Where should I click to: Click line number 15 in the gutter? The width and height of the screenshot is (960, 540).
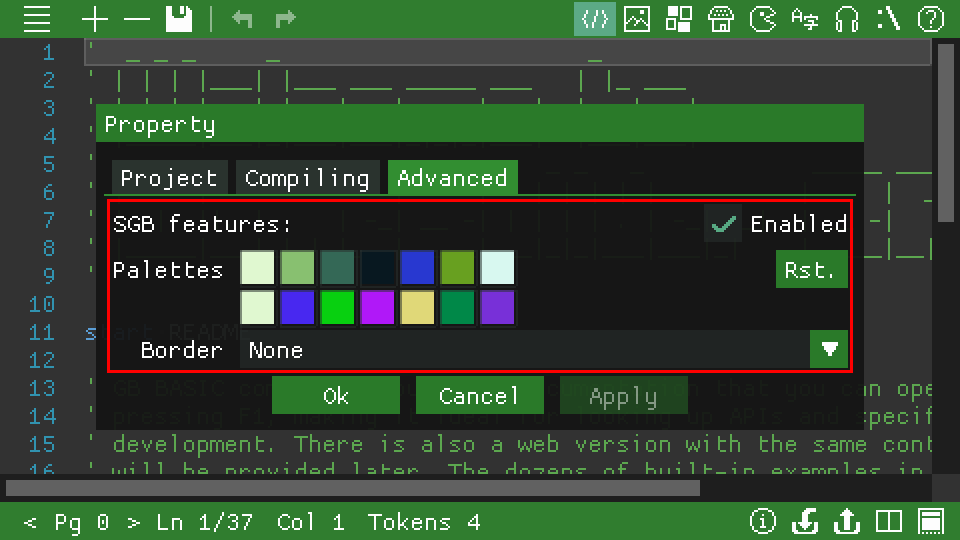pos(42,444)
